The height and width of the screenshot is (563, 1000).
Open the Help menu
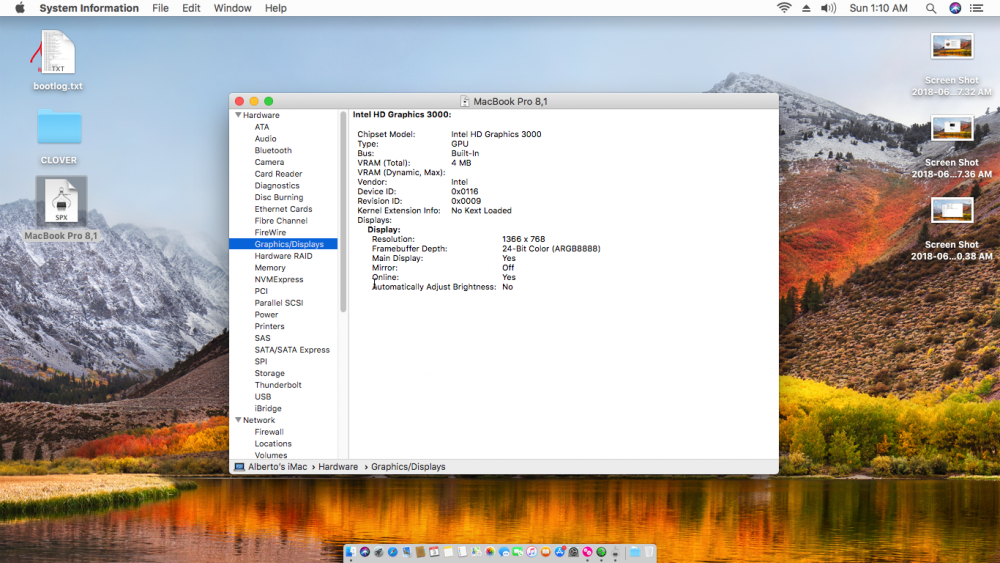click(x=276, y=8)
